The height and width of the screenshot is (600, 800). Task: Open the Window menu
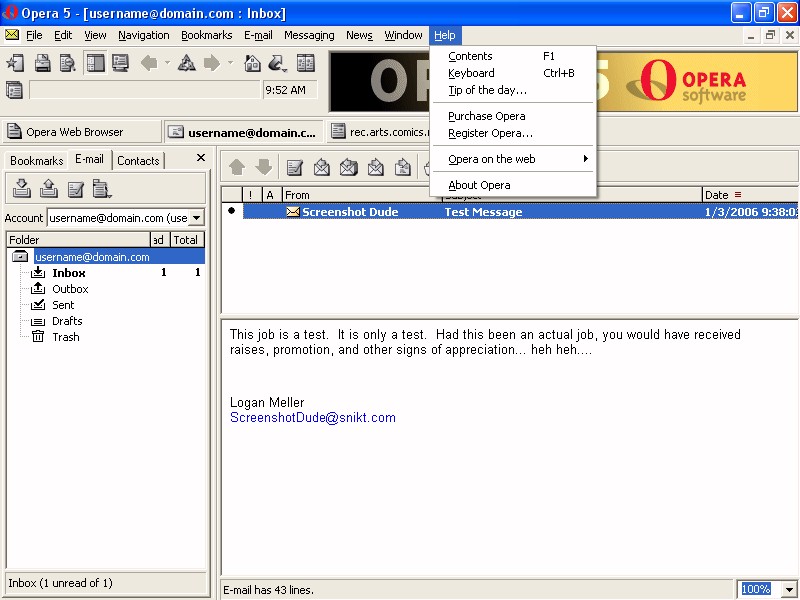click(403, 35)
